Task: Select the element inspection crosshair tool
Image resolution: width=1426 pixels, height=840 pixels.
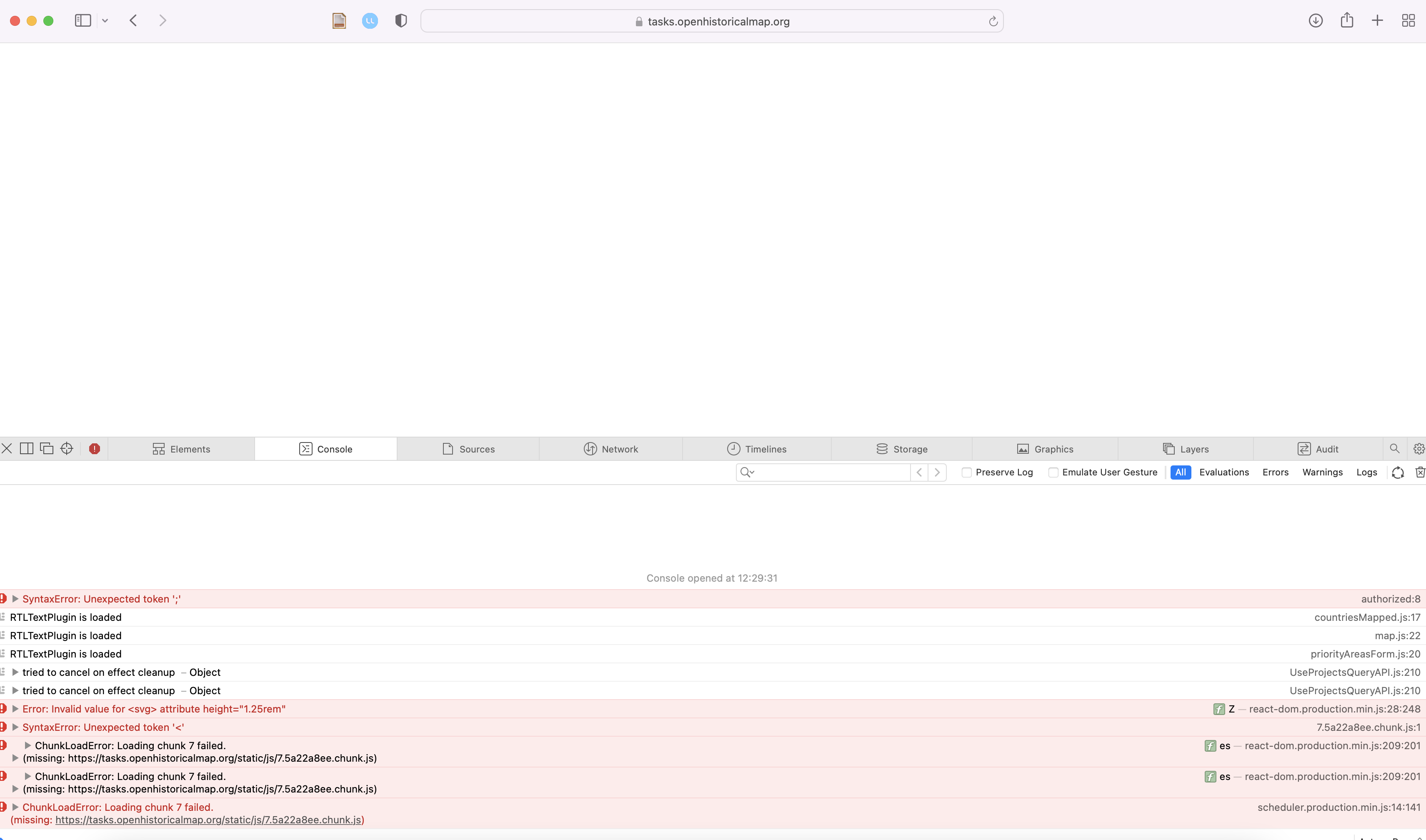Action: (x=67, y=448)
